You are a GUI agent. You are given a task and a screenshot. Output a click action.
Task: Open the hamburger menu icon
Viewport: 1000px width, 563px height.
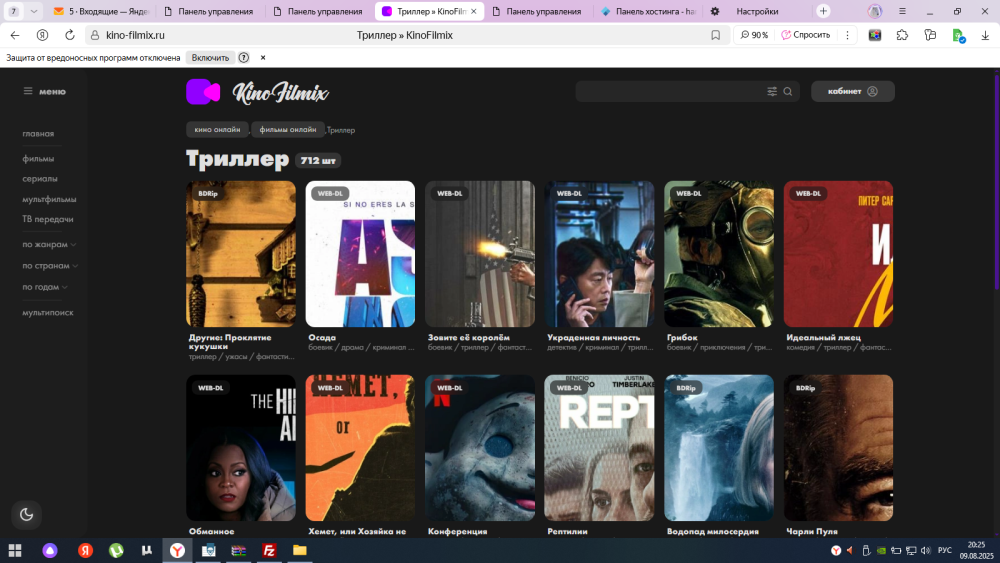pyautogui.click(x=29, y=91)
